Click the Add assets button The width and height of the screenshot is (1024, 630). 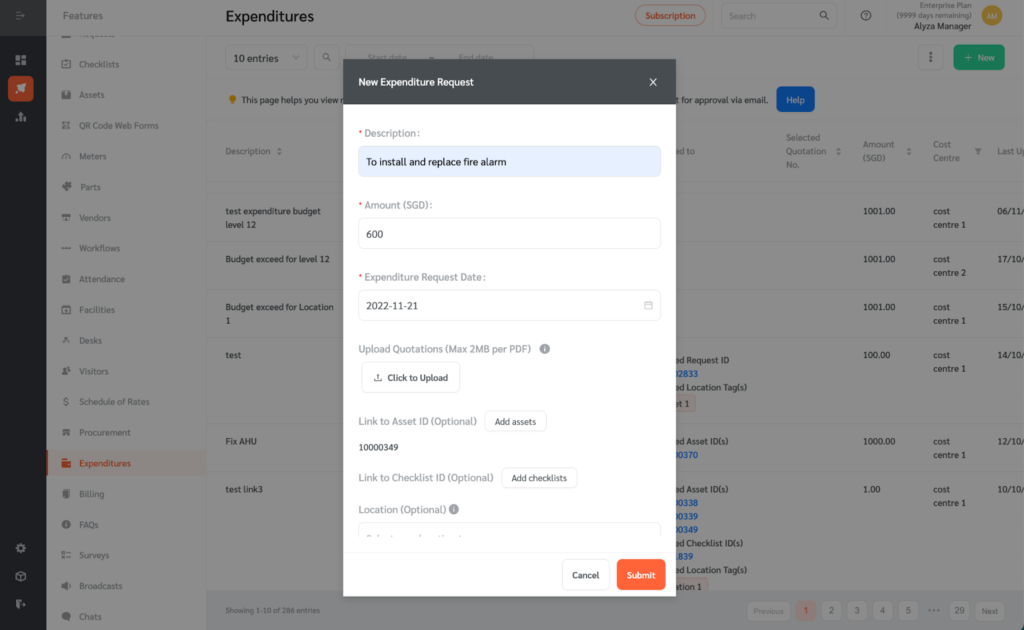[x=515, y=422]
